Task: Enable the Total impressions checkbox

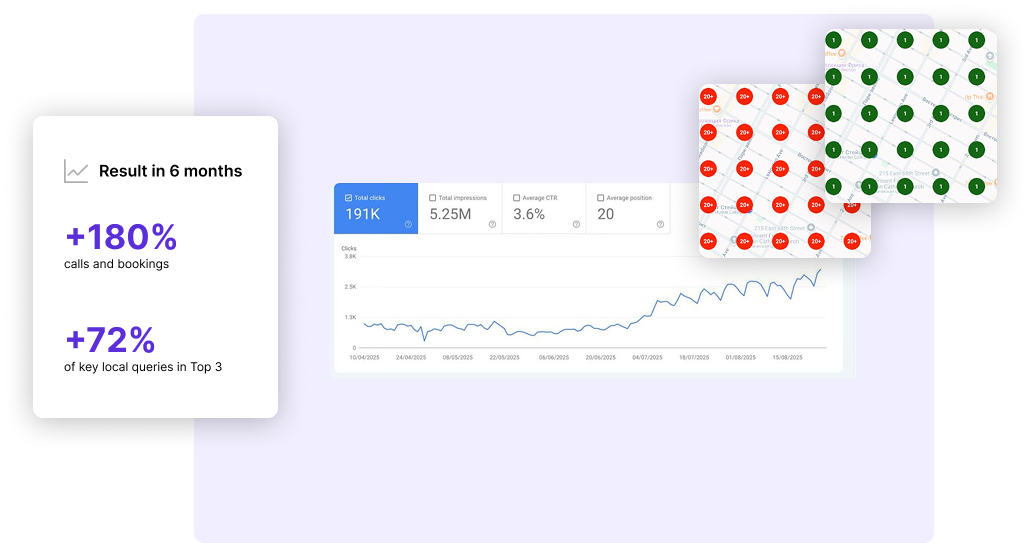Action: click(432, 198)
